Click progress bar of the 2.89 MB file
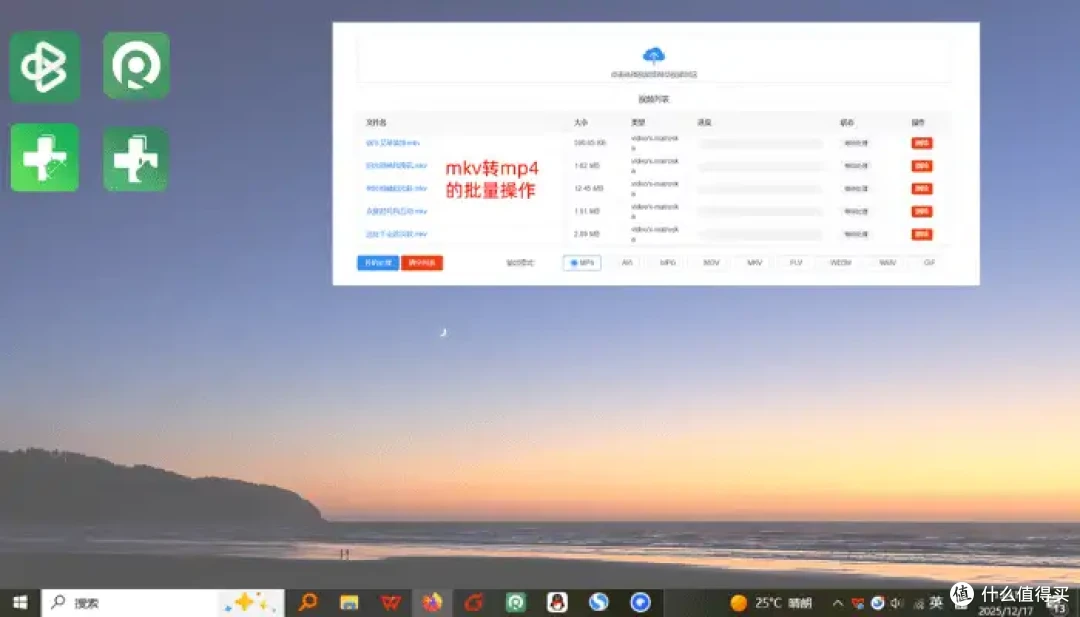 coord(760,234)
